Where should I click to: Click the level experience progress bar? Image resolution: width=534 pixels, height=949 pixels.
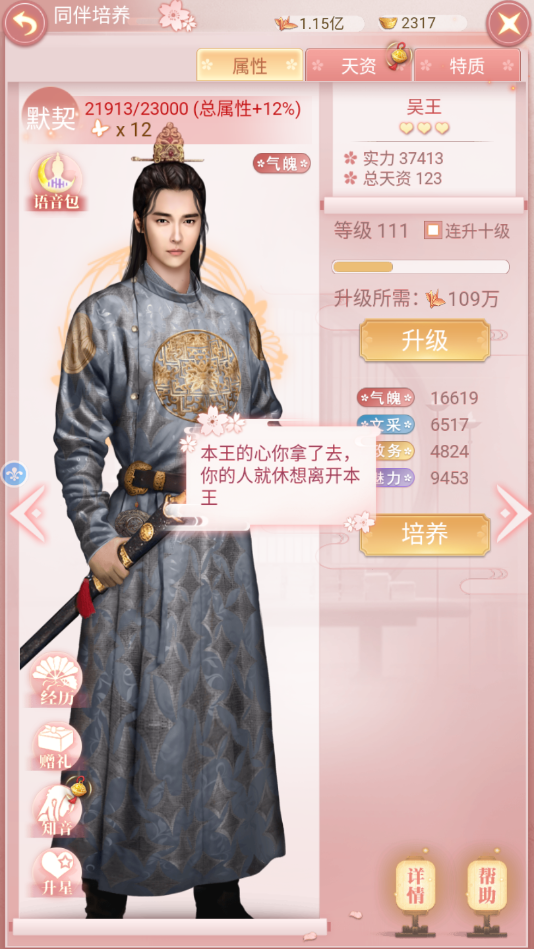[x=420, y=266]
